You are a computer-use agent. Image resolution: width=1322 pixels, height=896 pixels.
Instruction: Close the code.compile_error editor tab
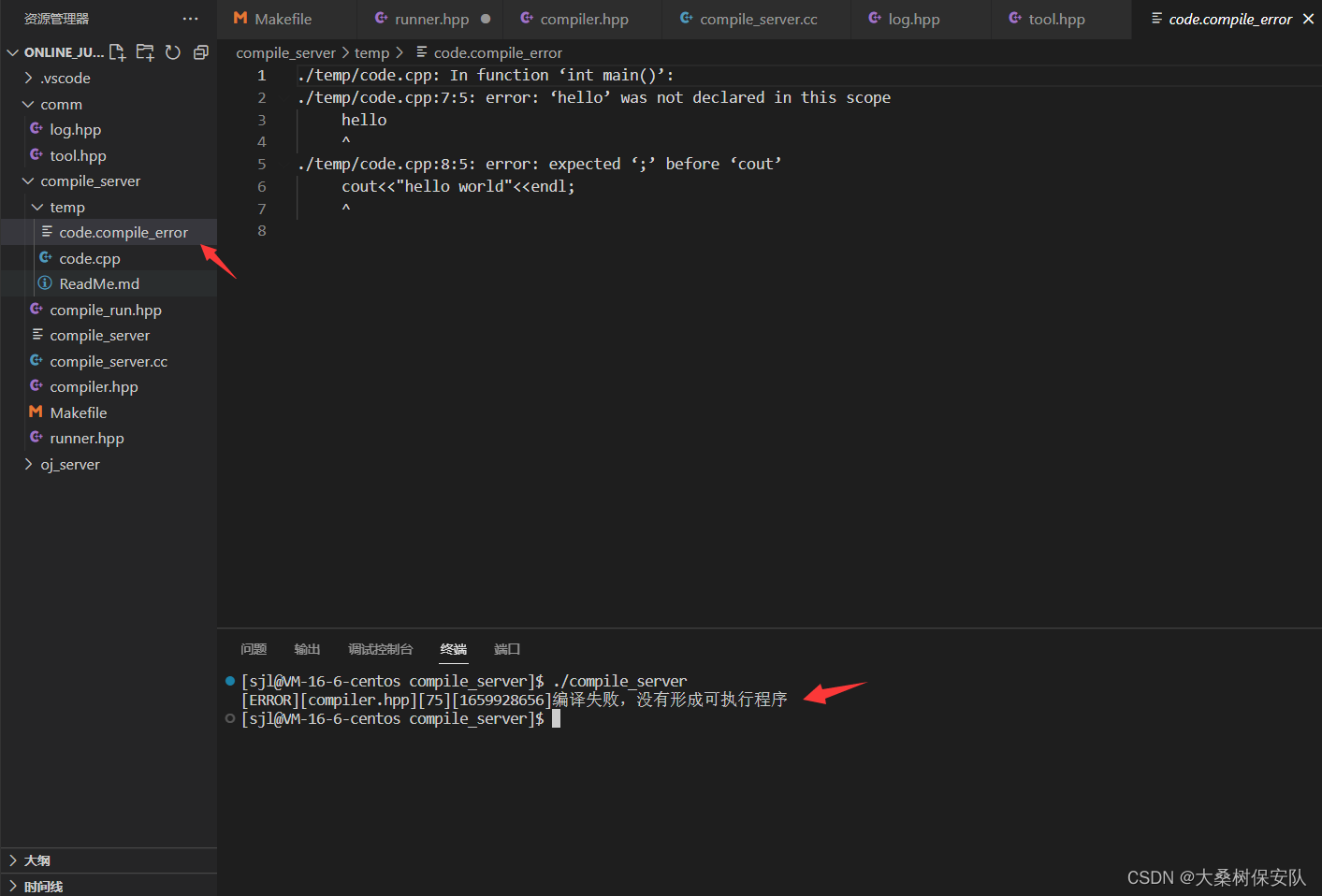click(x=1308, y=19)
